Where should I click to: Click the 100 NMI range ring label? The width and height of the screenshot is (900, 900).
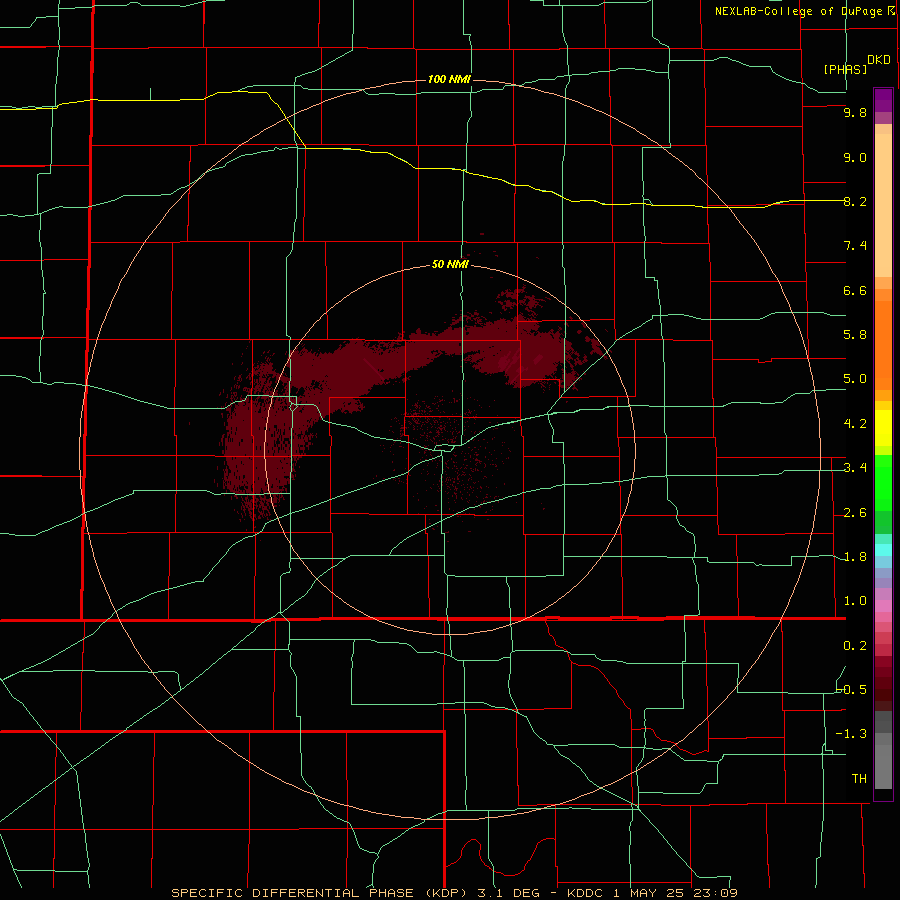click(449, 79)
